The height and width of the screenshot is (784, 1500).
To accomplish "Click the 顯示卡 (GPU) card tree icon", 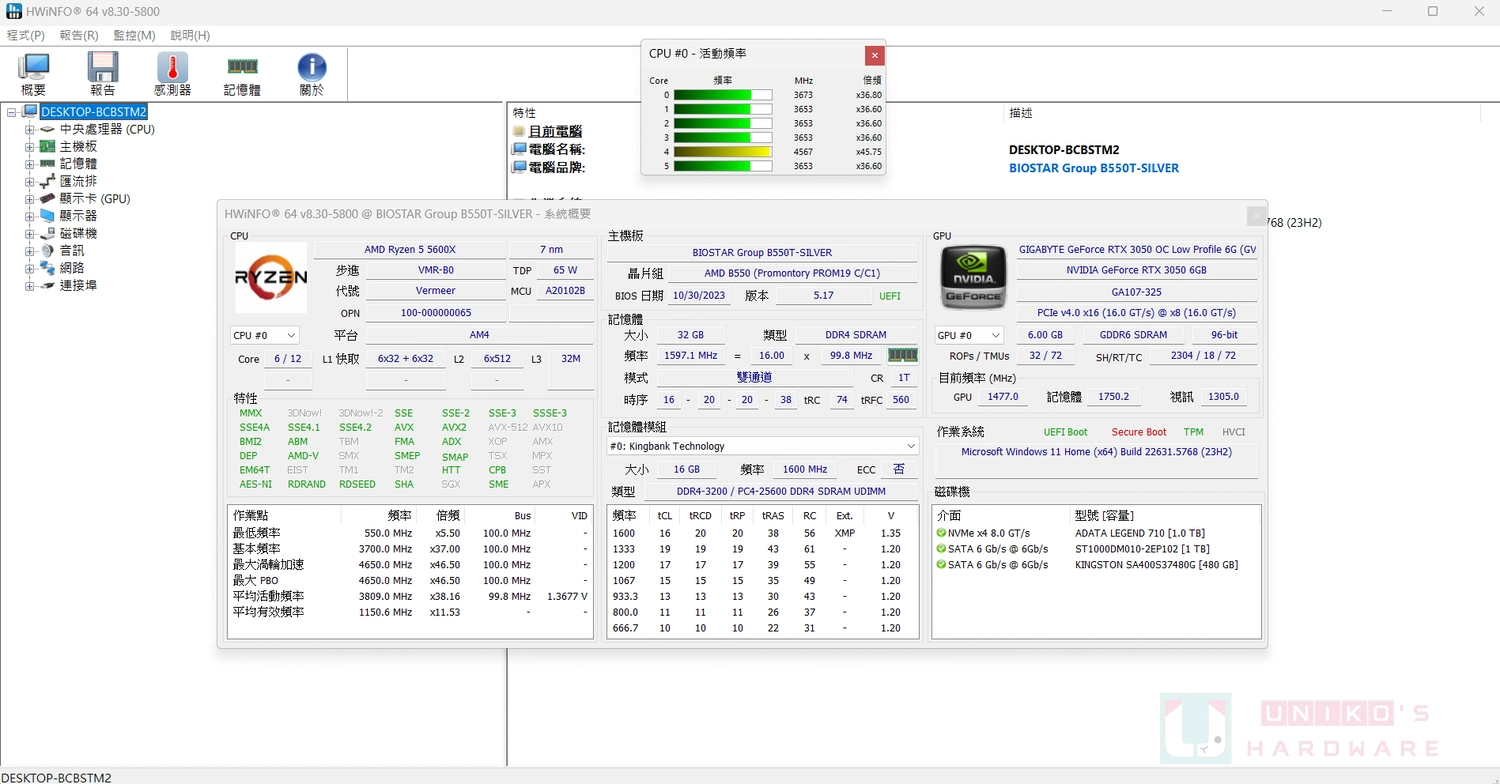I will [47, 198].
